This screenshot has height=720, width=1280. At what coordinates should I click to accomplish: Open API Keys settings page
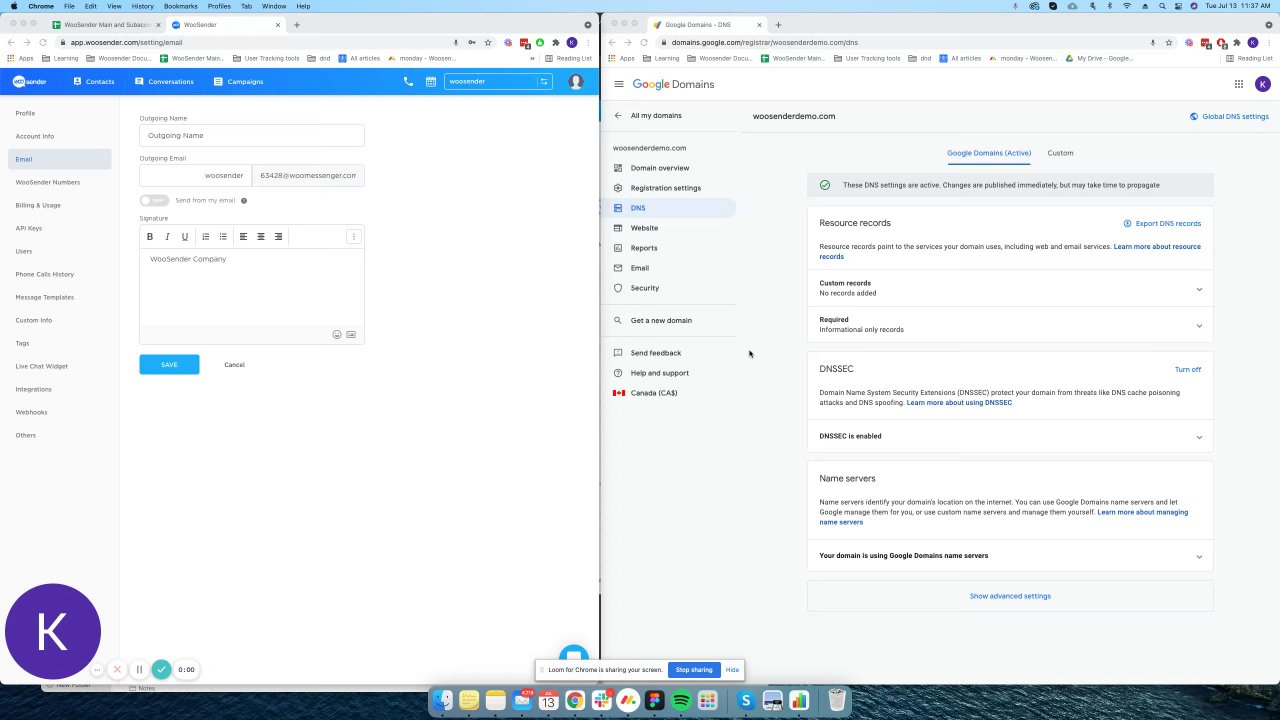pos(29,228)
